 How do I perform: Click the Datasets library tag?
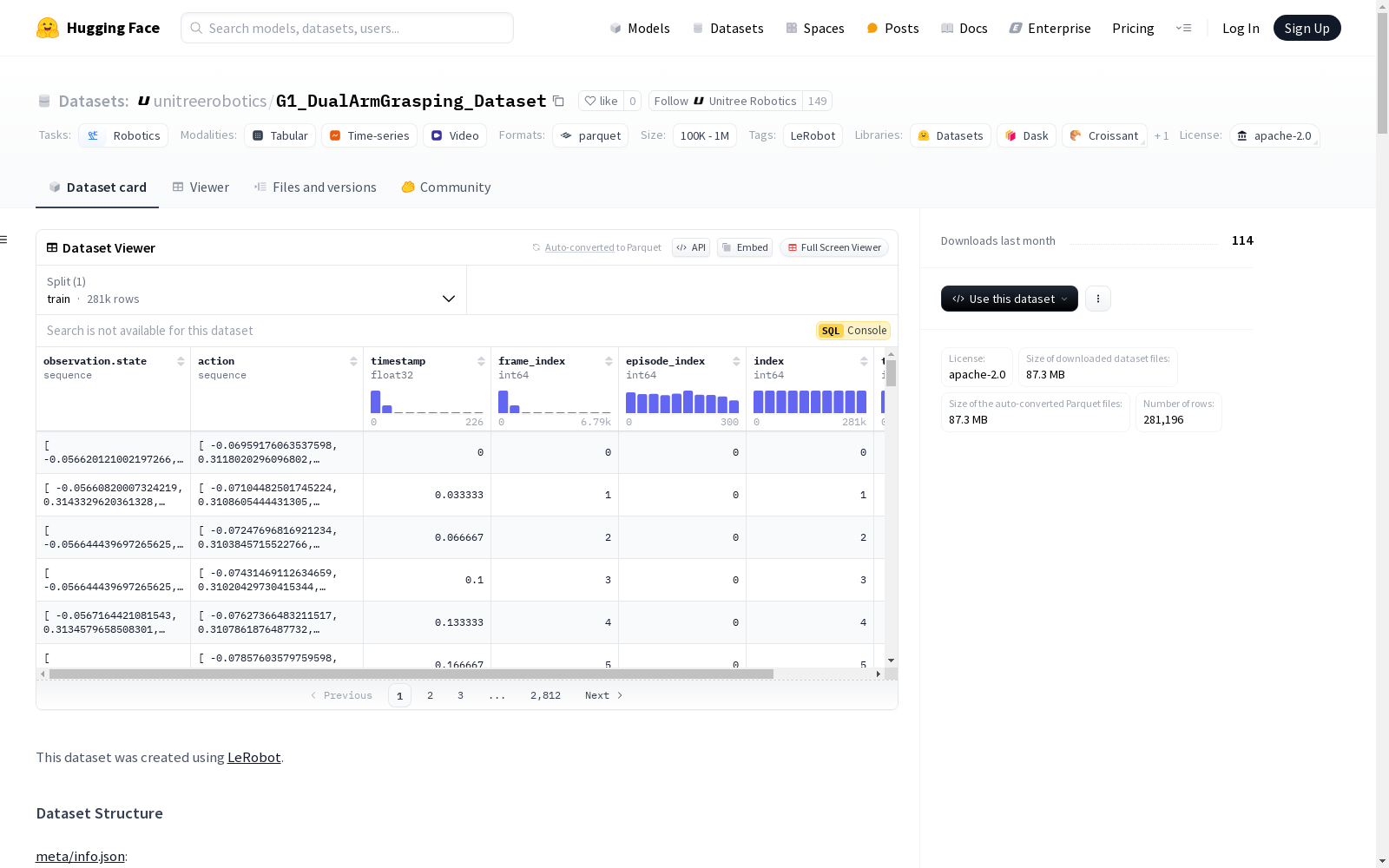[951, 135]
